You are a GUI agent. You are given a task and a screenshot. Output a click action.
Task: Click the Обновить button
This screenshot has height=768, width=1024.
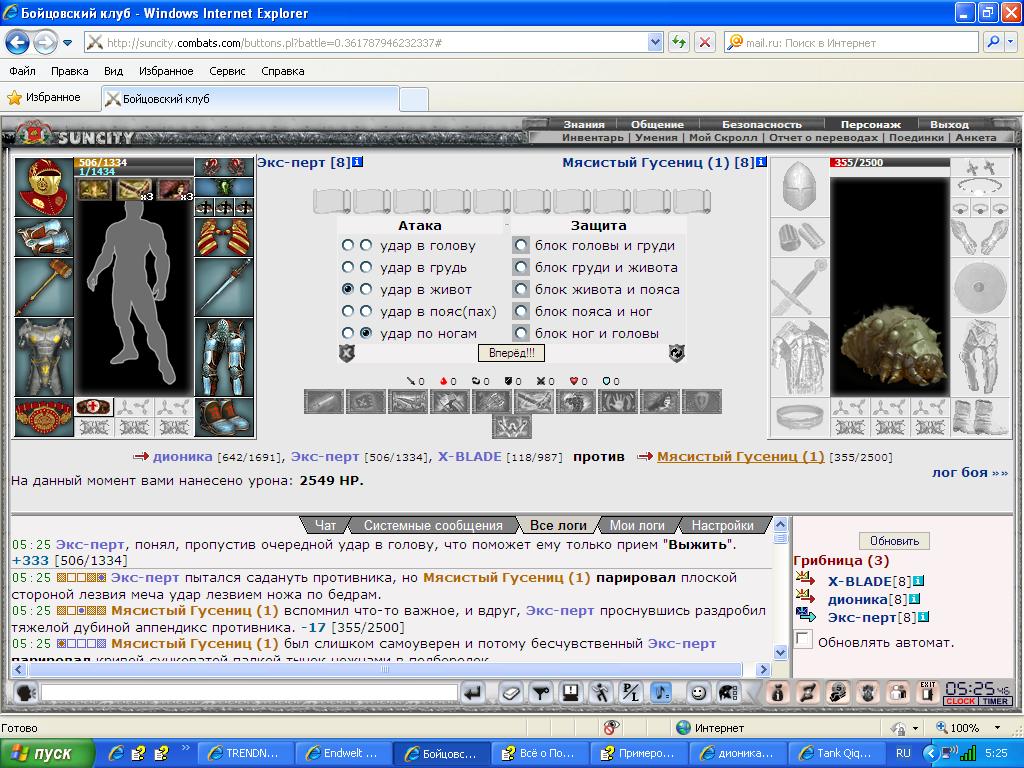(894, 541)
